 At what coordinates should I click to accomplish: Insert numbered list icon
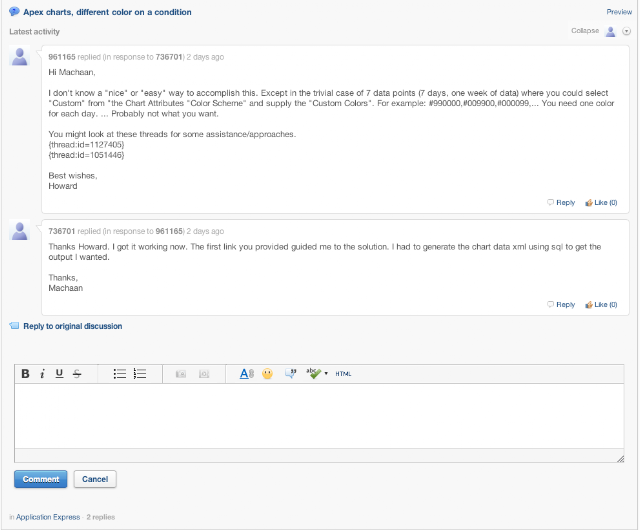(x=140, y=374)
